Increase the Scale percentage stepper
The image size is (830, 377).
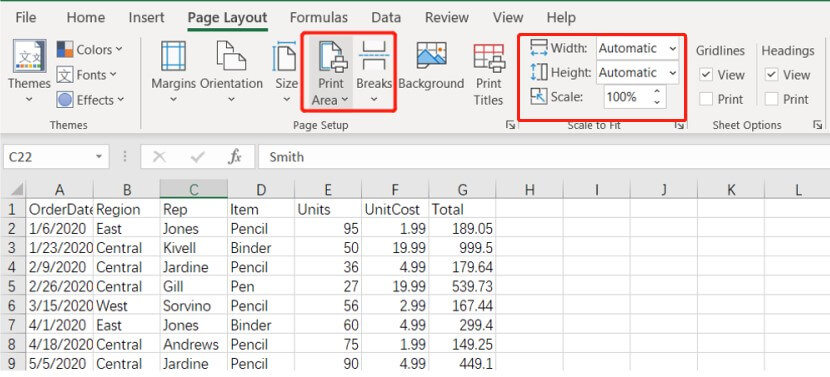[657, 92]
